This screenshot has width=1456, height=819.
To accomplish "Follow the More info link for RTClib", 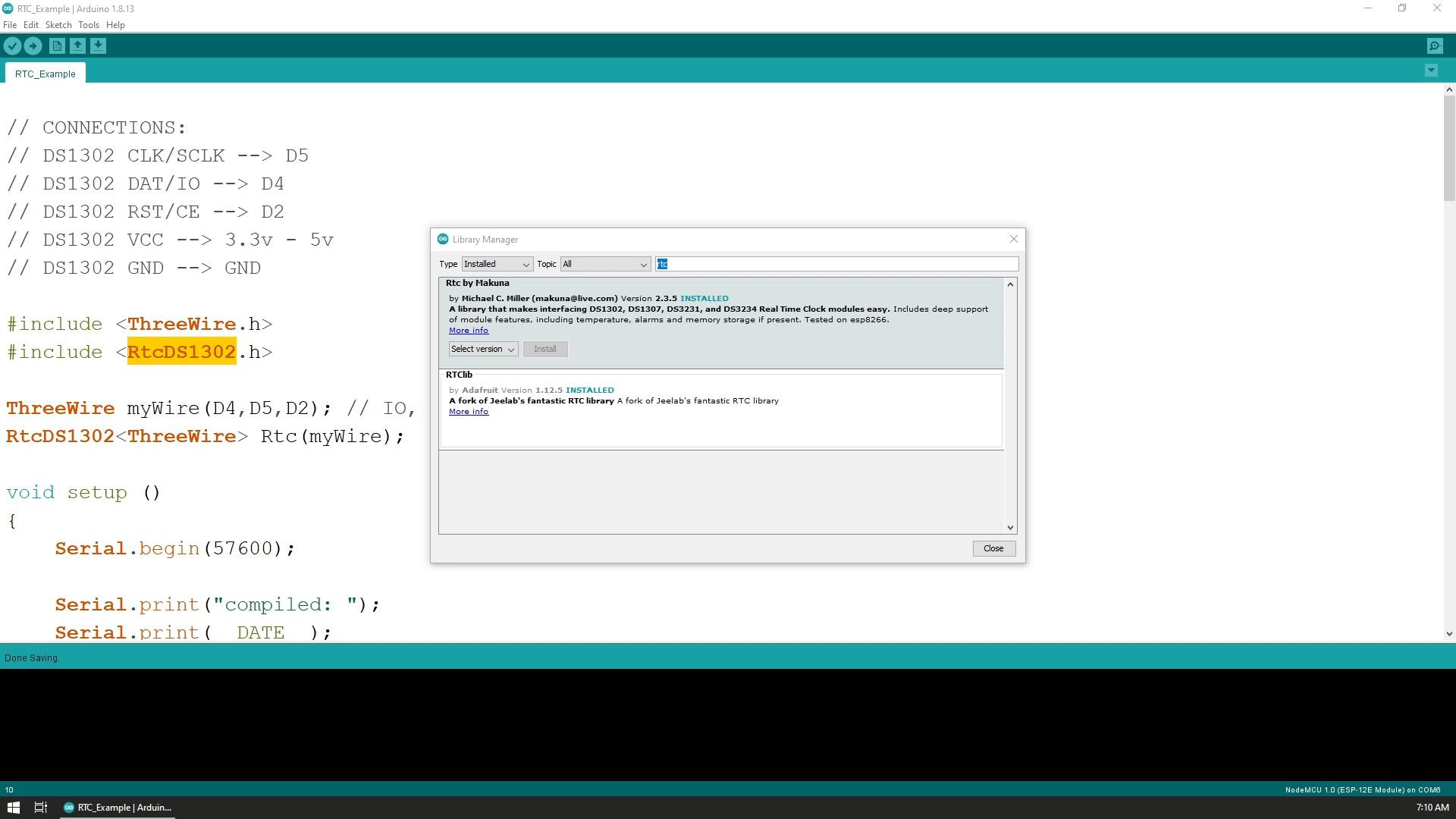I will pyautogui.click(x=469, y=412).
